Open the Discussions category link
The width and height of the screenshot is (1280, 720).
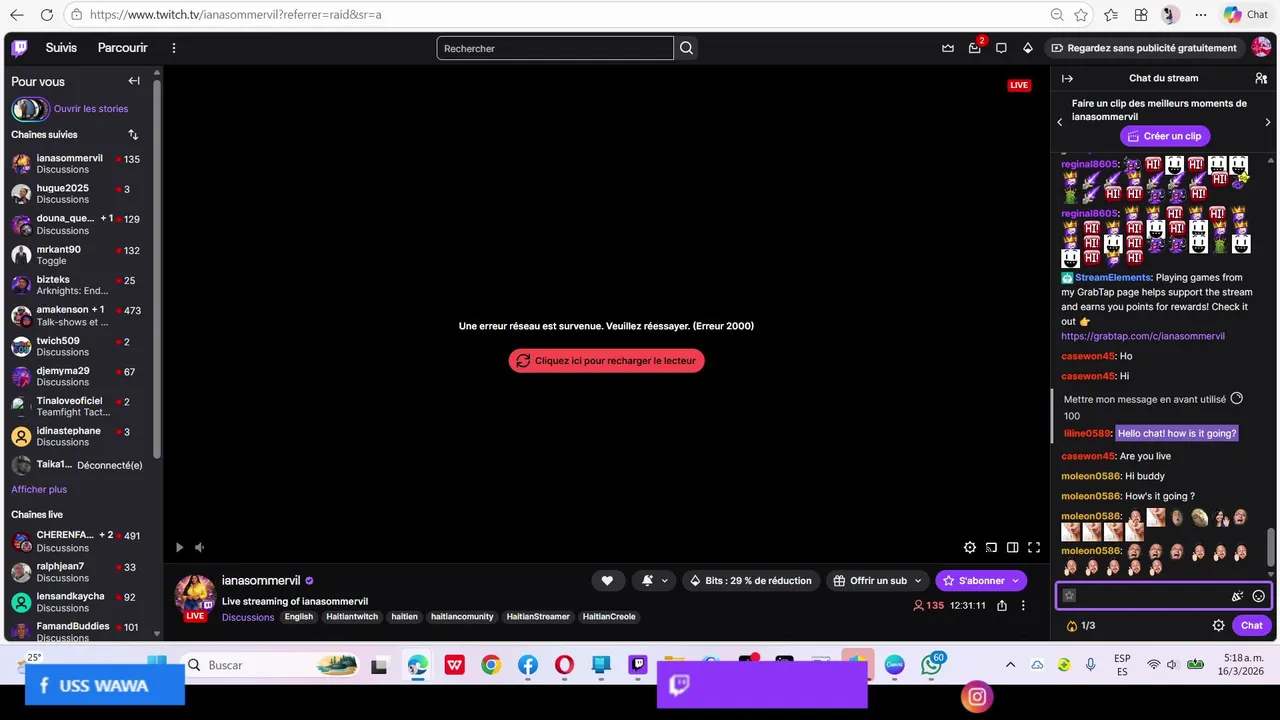coord(248,617)
